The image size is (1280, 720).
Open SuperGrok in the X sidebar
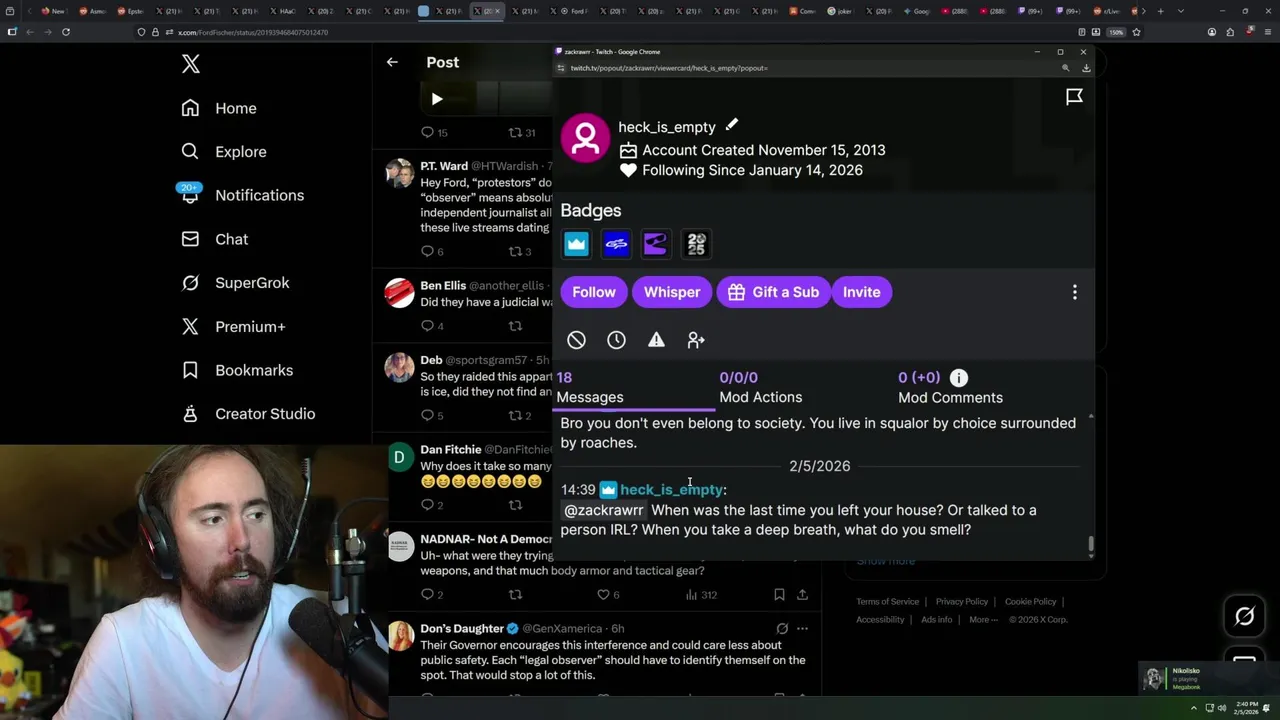[x=235, y=283]
